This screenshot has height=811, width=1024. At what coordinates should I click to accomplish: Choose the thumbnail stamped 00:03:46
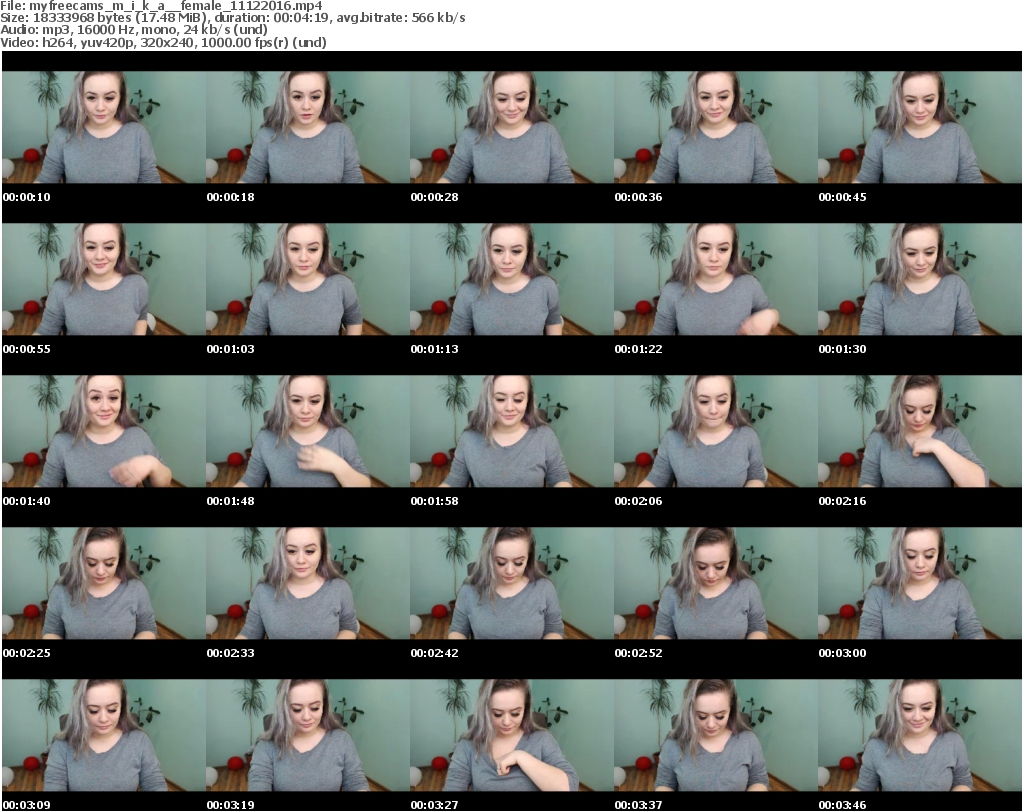[x=920, y=735]
